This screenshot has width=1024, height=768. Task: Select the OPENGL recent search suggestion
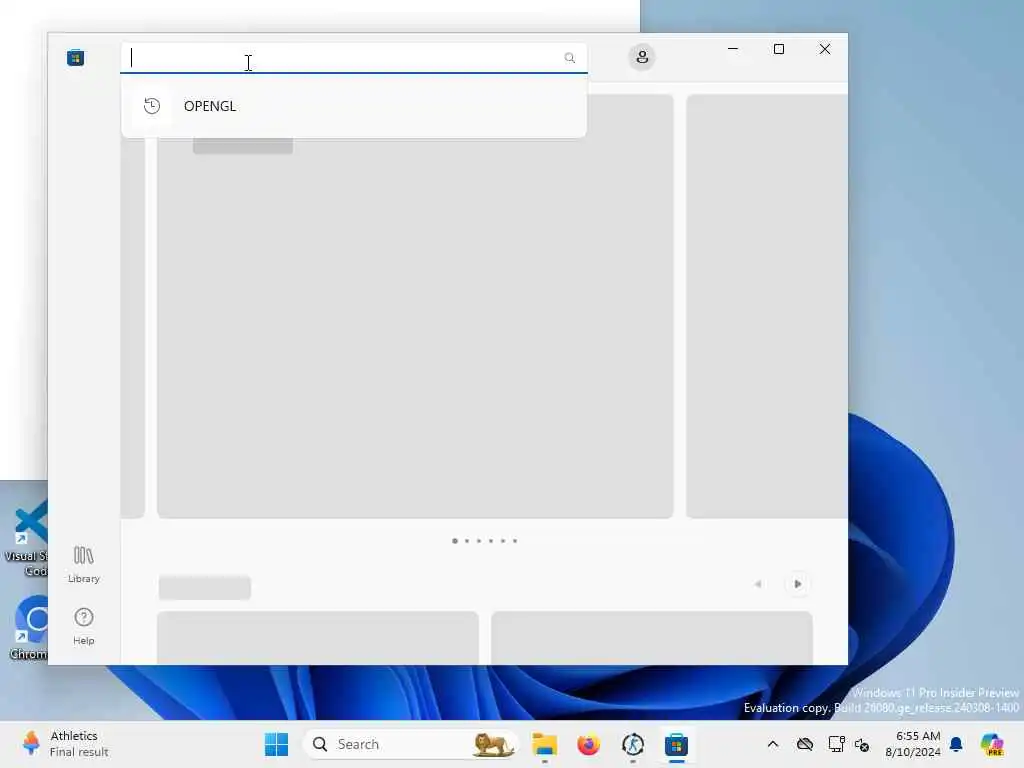353,106
